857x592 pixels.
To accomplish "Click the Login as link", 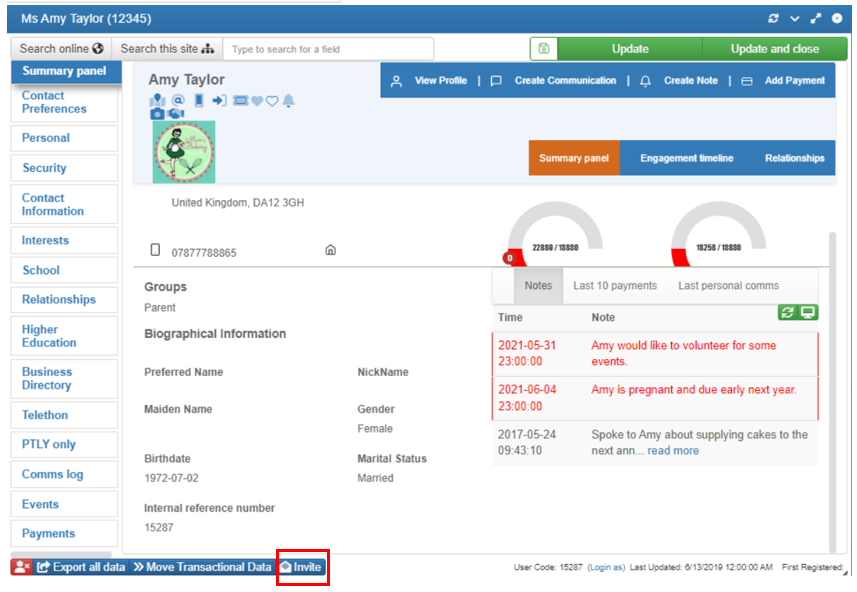I will (605, 568).
